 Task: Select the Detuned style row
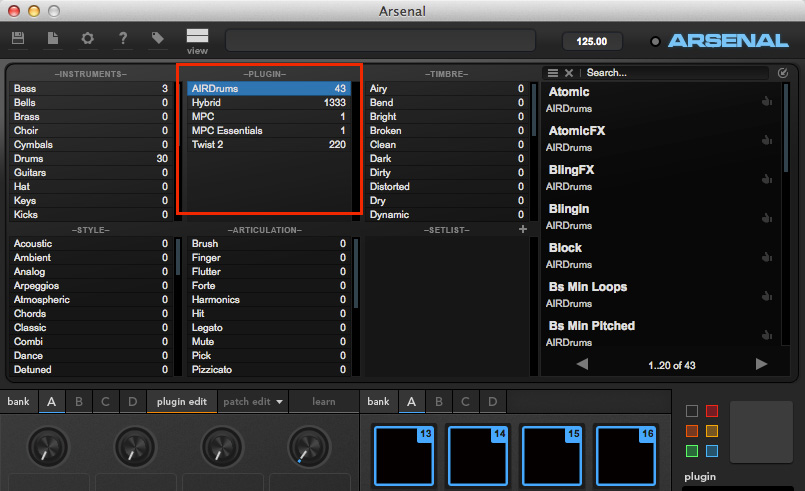[90, 369]
